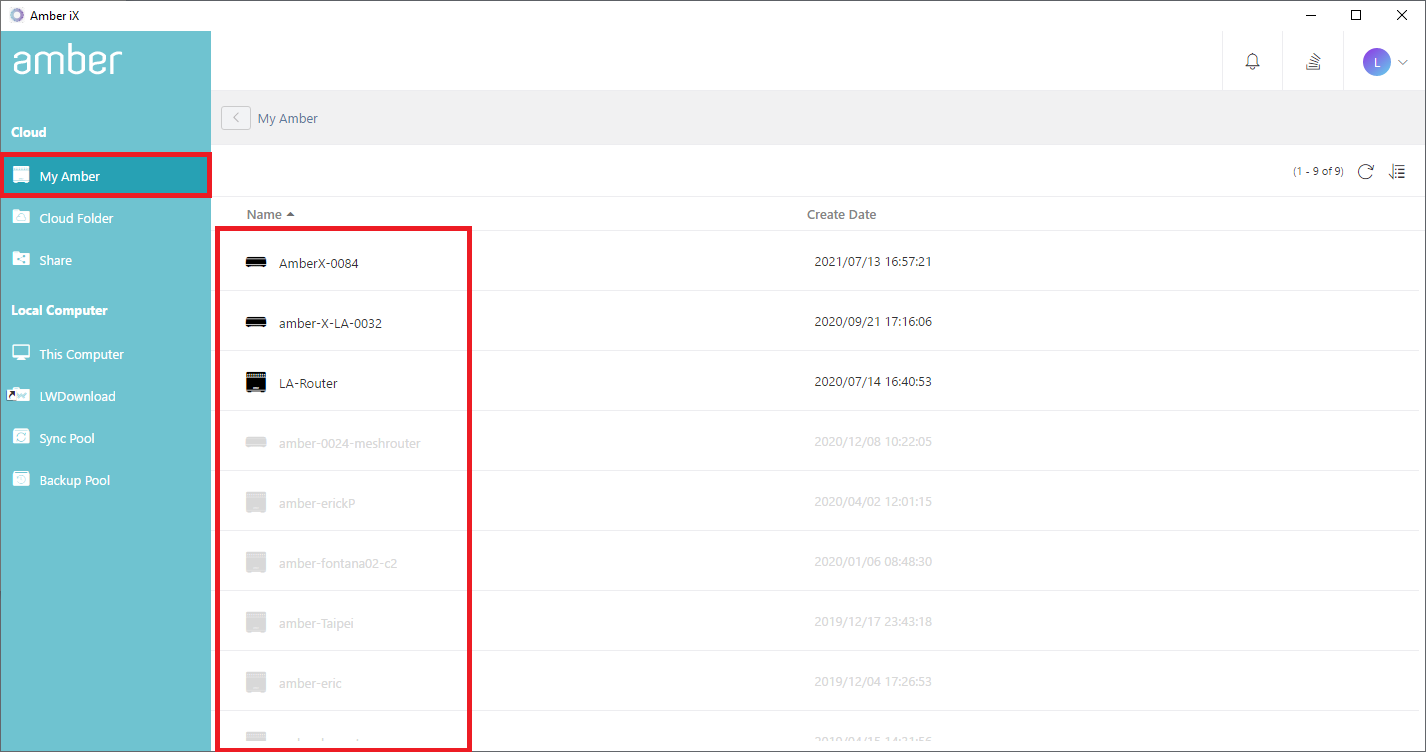The height and width of the screenshot is (752, 1426).
Task: Click the Sync Pool icon
Action: pyautogui.click(x=21, y=437)
